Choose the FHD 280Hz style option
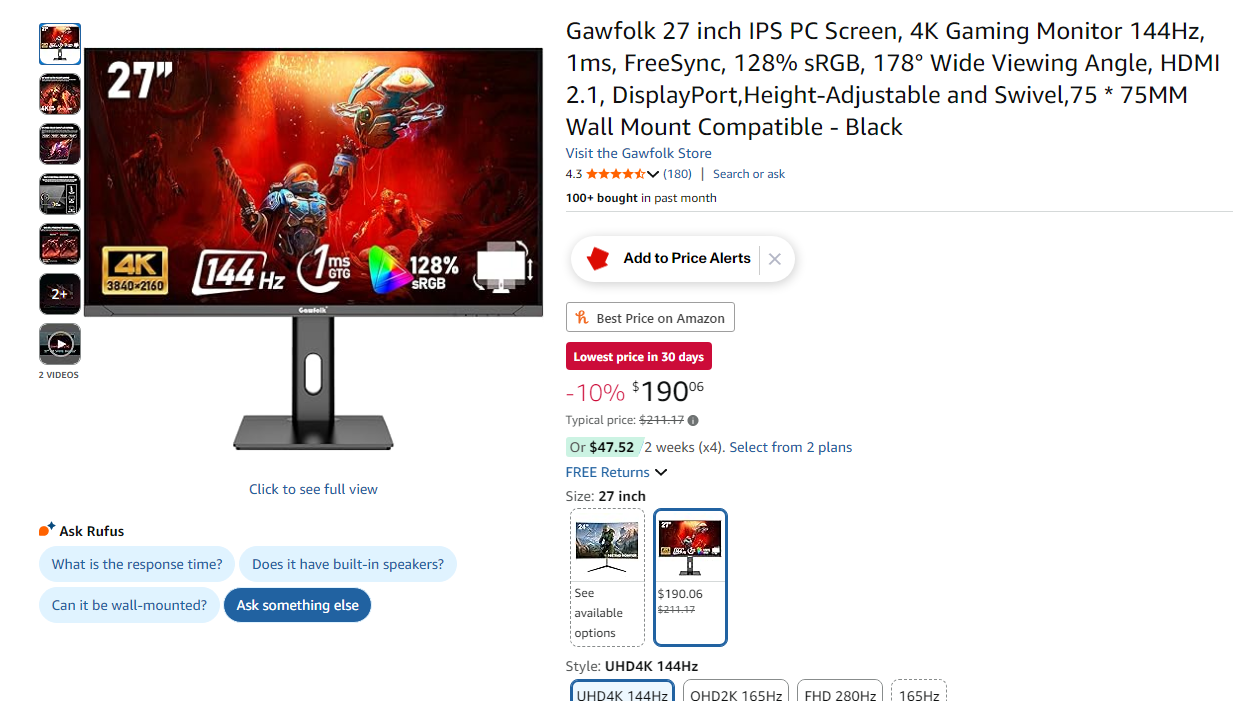 click(840, 693)
